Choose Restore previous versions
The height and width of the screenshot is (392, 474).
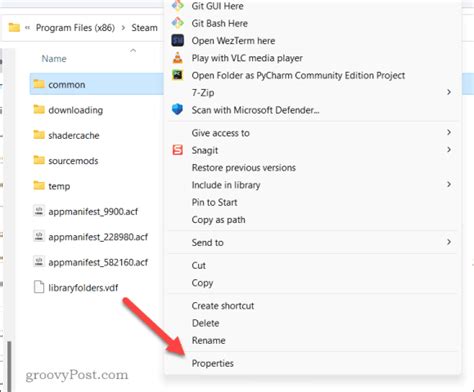coord(244,167)
